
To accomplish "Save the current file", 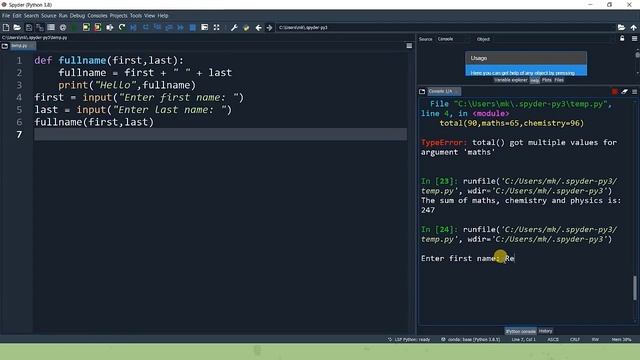I will 29,27.
